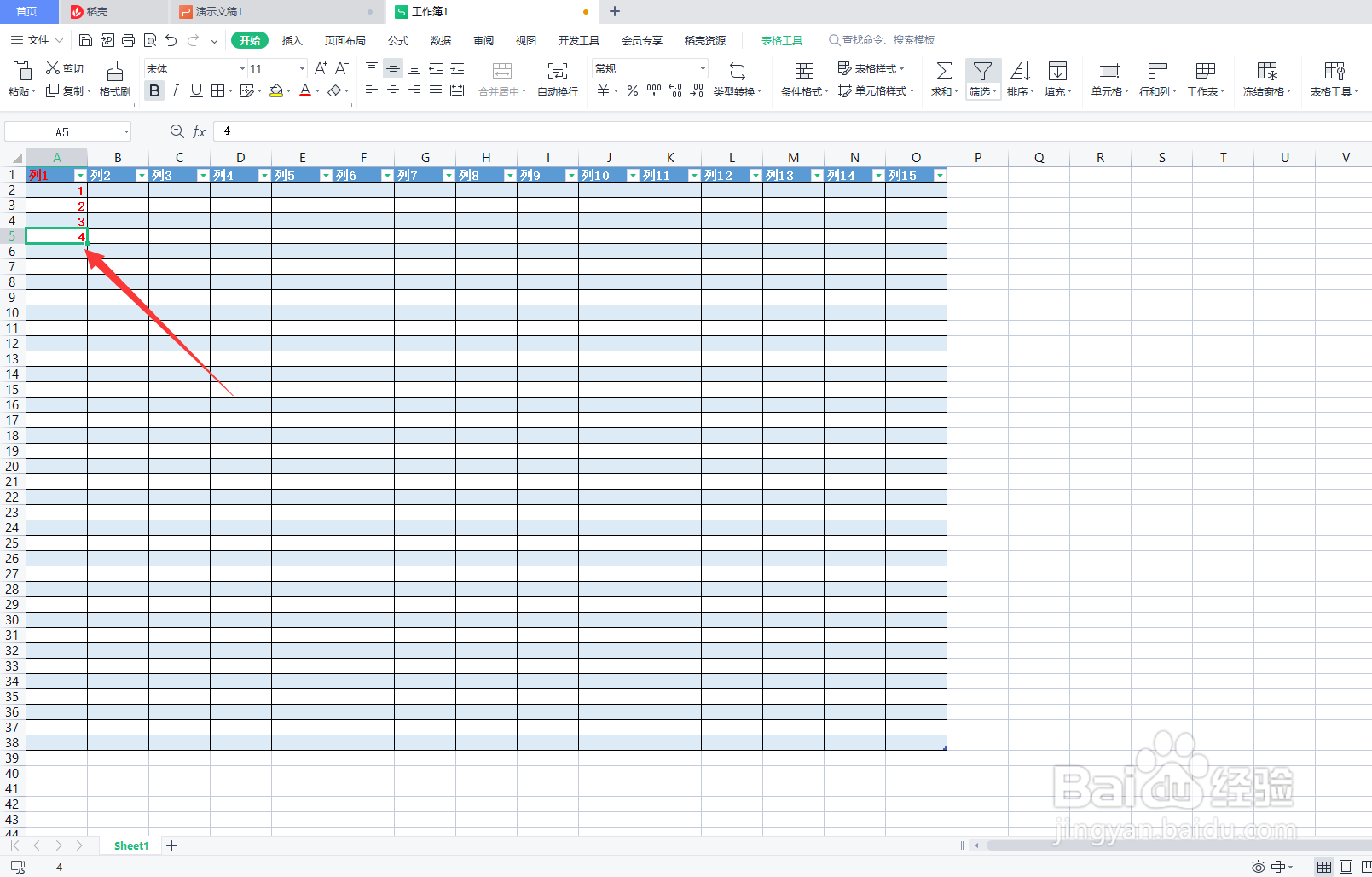
Task: Toggle Underline formatting
Action: point(196,90)
